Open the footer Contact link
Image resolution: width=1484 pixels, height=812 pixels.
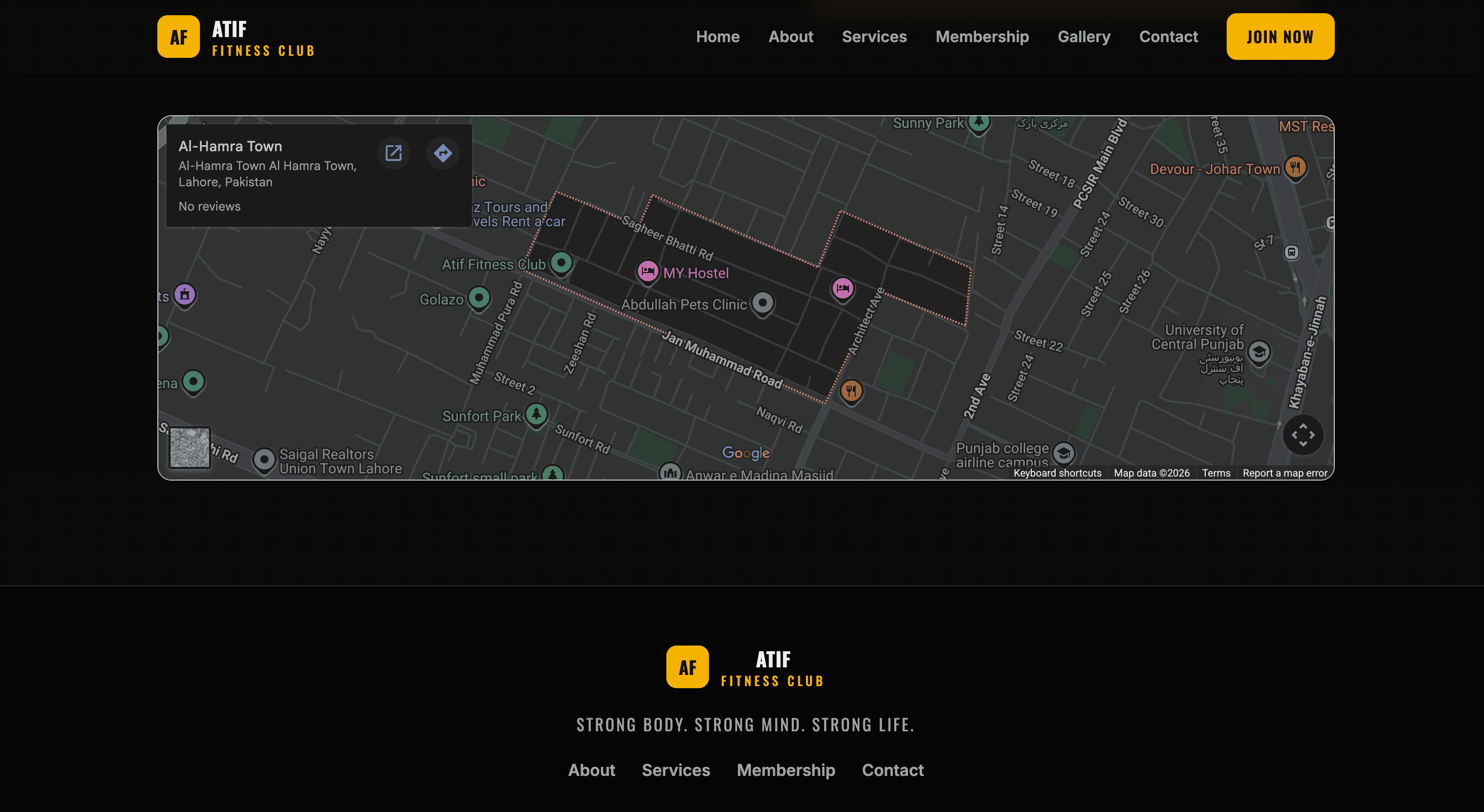click(892, 770)
